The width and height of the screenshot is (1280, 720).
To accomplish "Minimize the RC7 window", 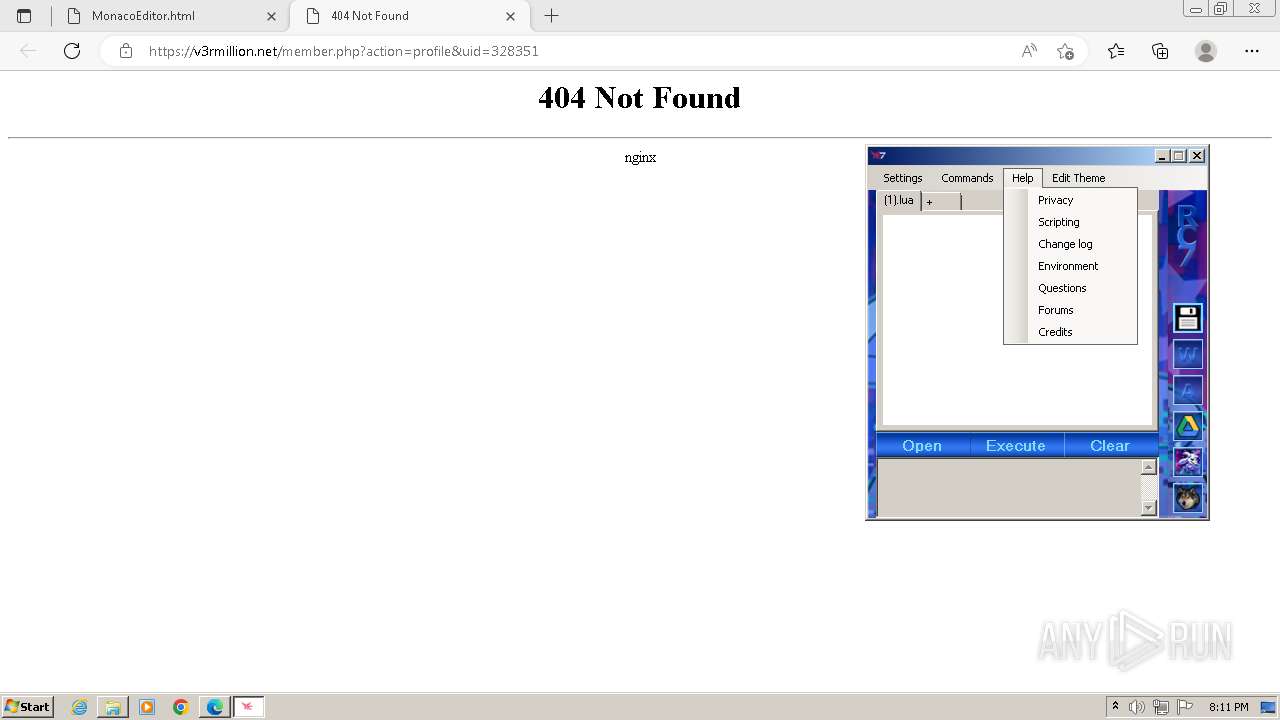I will 1162,156.
